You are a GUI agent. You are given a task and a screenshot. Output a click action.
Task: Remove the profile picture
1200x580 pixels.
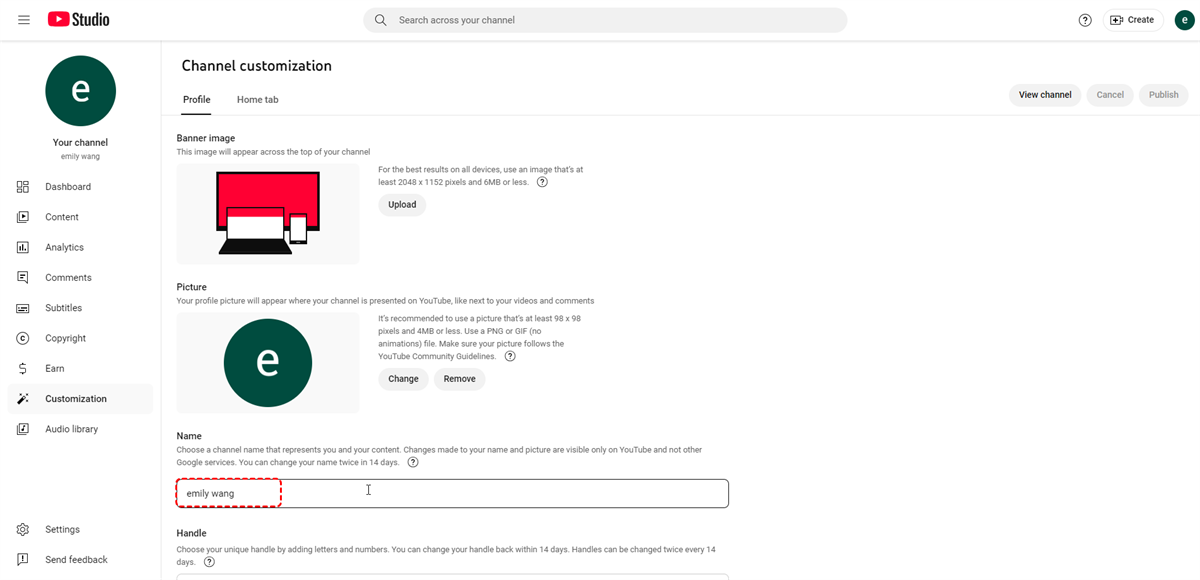(x=459, y=379)
